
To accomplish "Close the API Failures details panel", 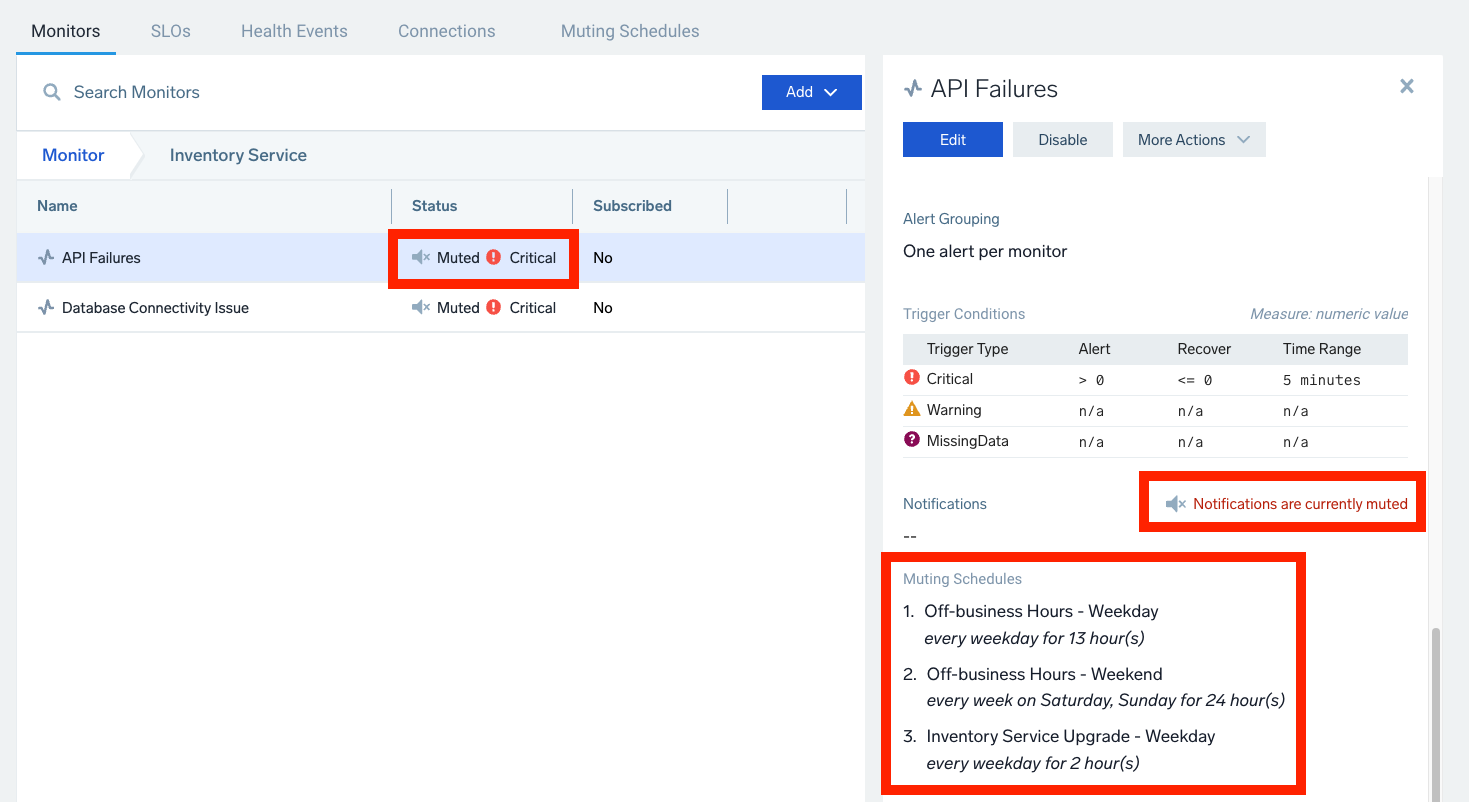I will [1406, 87].
